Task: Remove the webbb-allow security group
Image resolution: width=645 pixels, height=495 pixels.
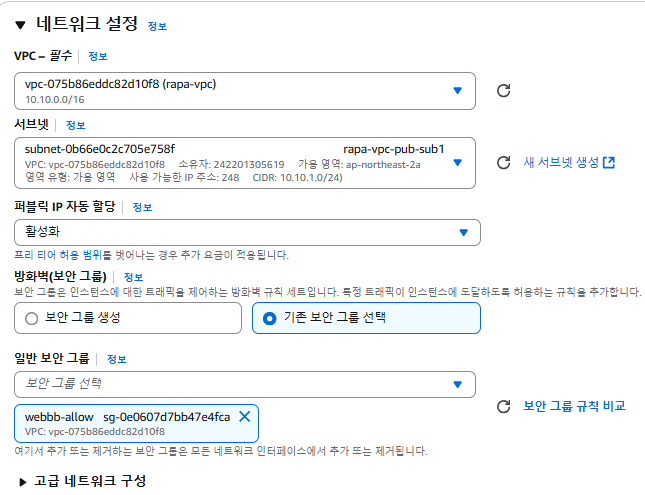Action: 245,416
